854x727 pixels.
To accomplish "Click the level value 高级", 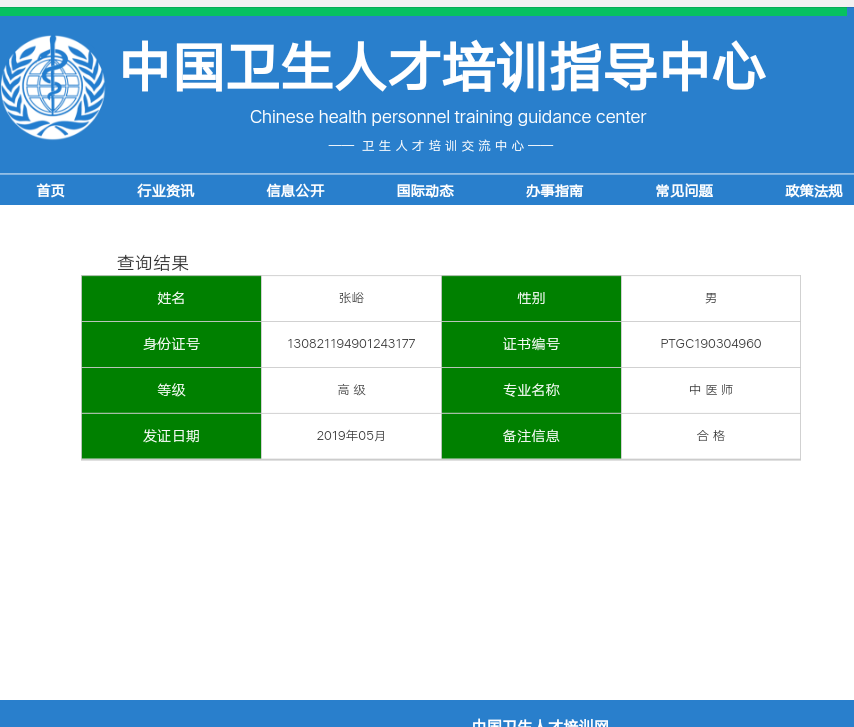I will pos(351,390).
